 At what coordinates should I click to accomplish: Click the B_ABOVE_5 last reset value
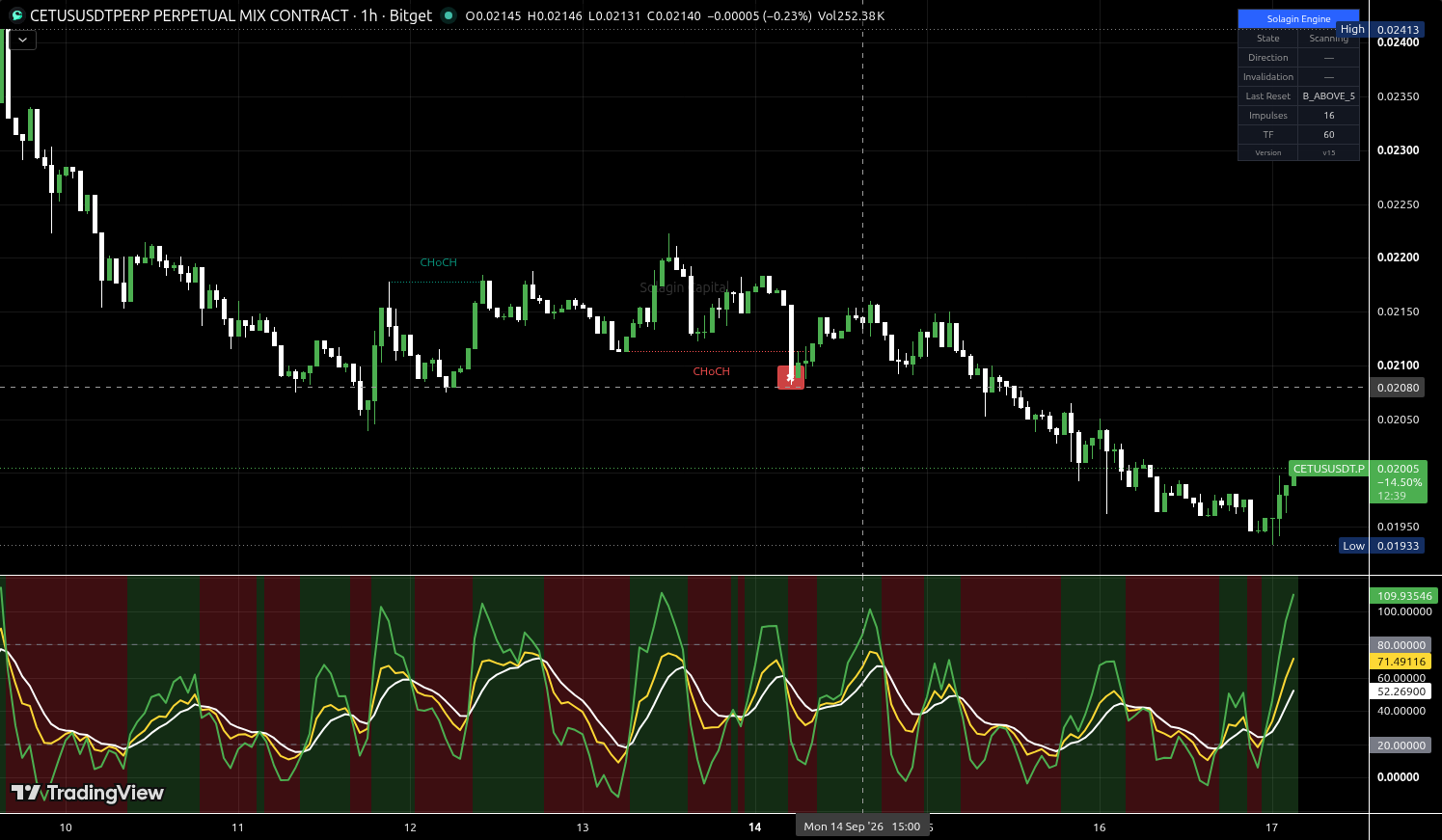click(x=1328, y=95)
